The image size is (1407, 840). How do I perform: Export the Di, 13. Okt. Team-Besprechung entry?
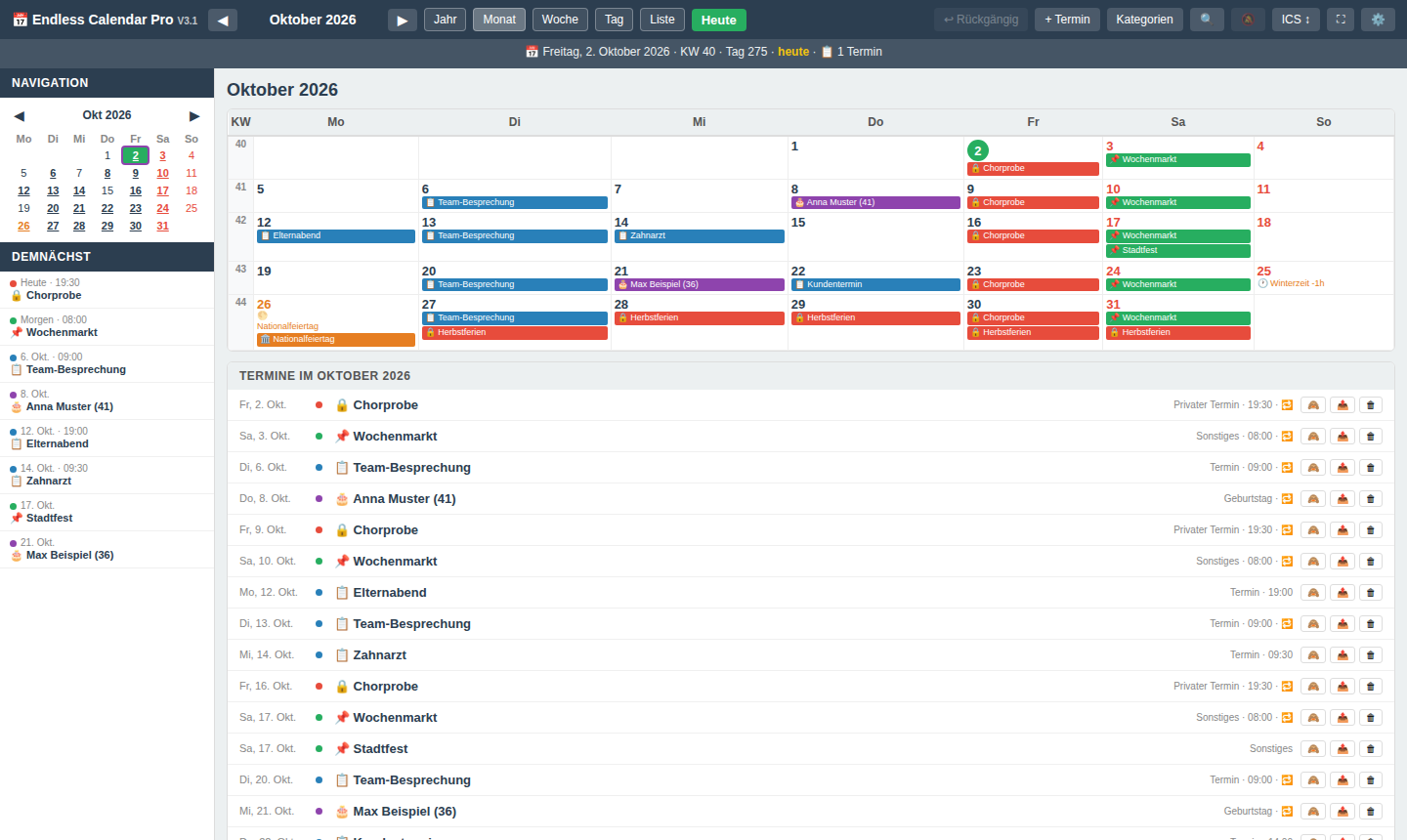point(1343,623)
